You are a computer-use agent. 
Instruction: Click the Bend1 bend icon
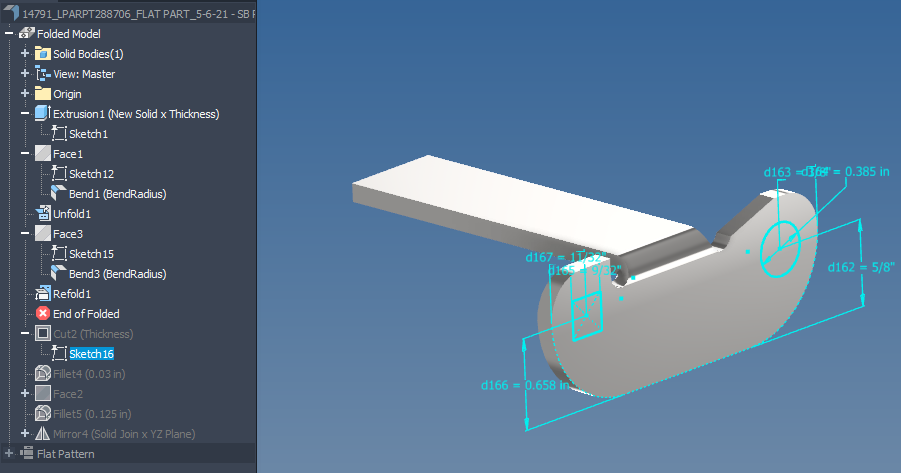pos(59,193)
